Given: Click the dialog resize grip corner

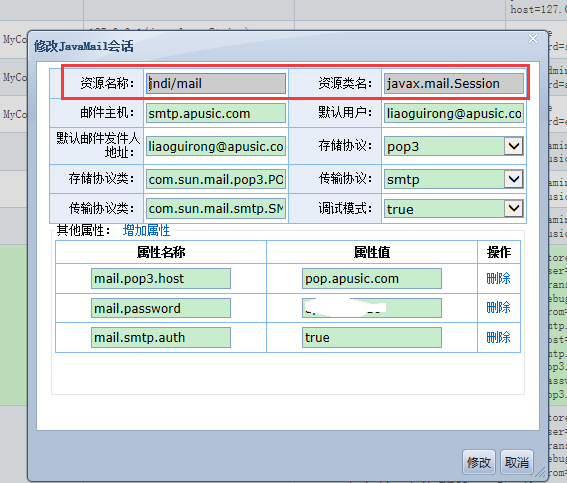Looking at the screenshot, I should pyautogui.click(x=541, y=472).
